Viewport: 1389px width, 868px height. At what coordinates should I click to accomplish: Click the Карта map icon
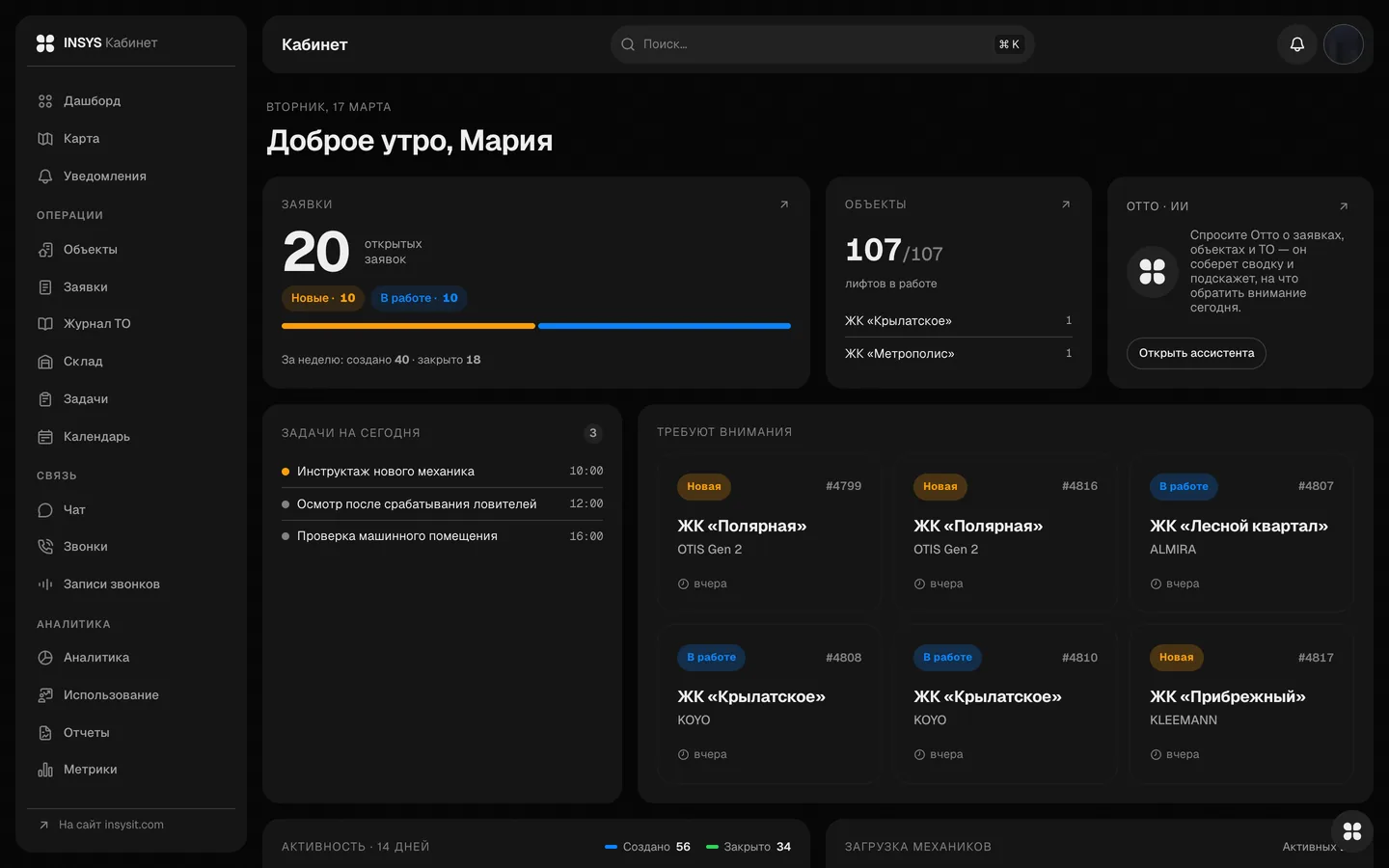click(45, 139)
